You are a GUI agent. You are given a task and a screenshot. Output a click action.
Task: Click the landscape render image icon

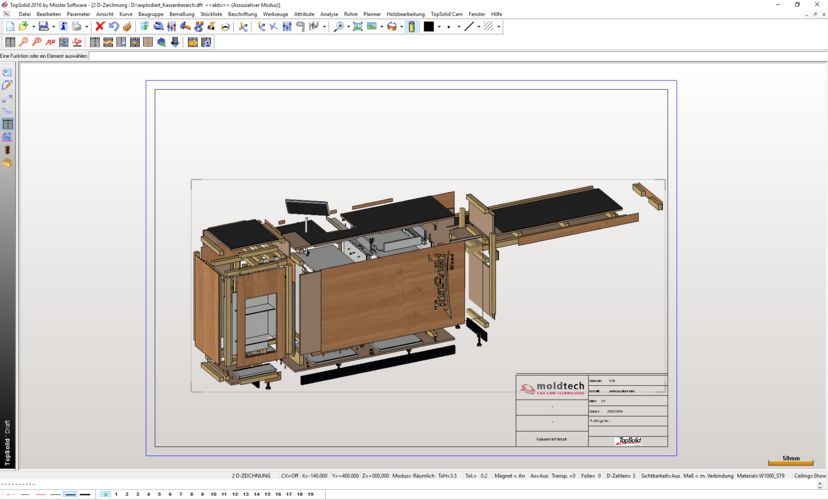pos(372,26)
